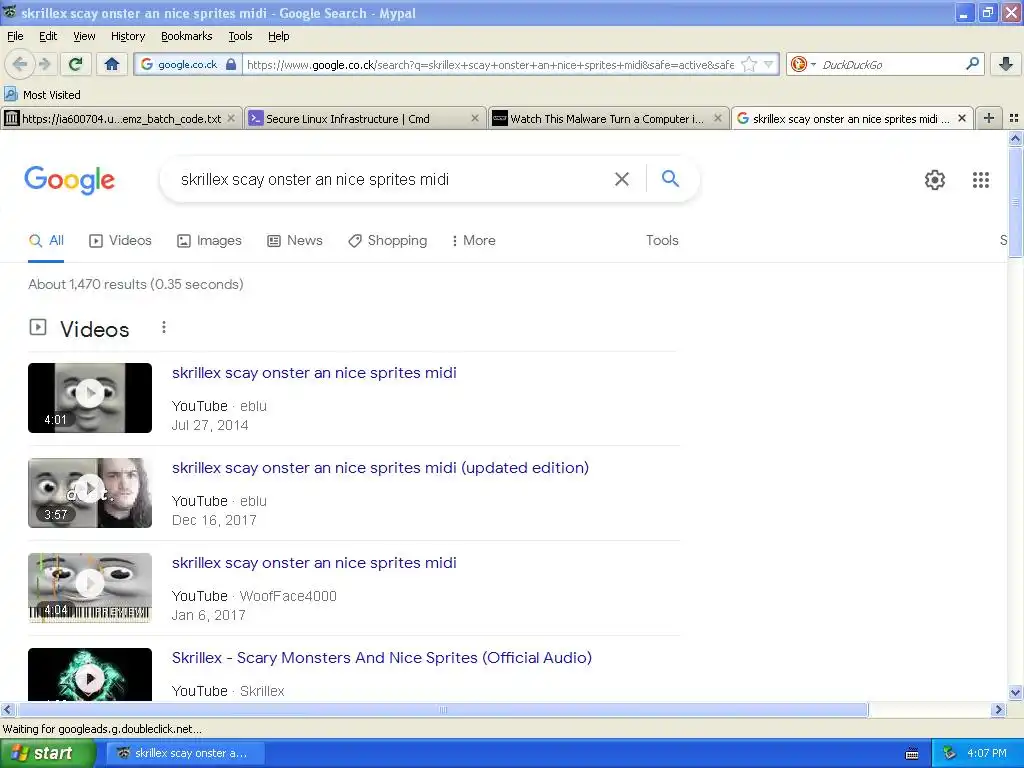1024x768 pixels.
Task: Open the Tools menu in menu bar
Action: pyautogui.click(x=240, y=36)
